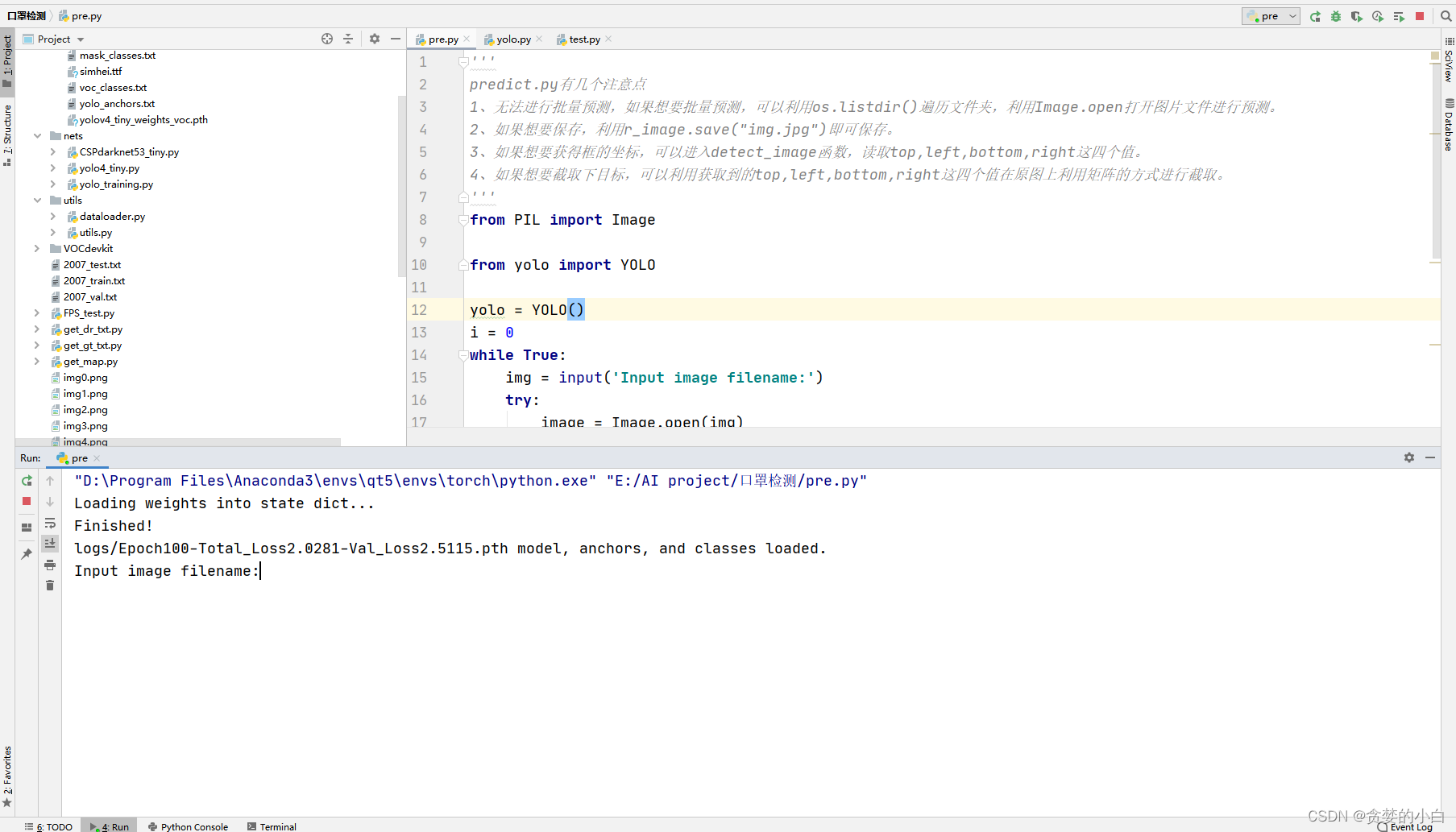Stop process in the Run panel sidebar
The height and width of the screenshot is (832, 1456).
(x=27, y=501)
